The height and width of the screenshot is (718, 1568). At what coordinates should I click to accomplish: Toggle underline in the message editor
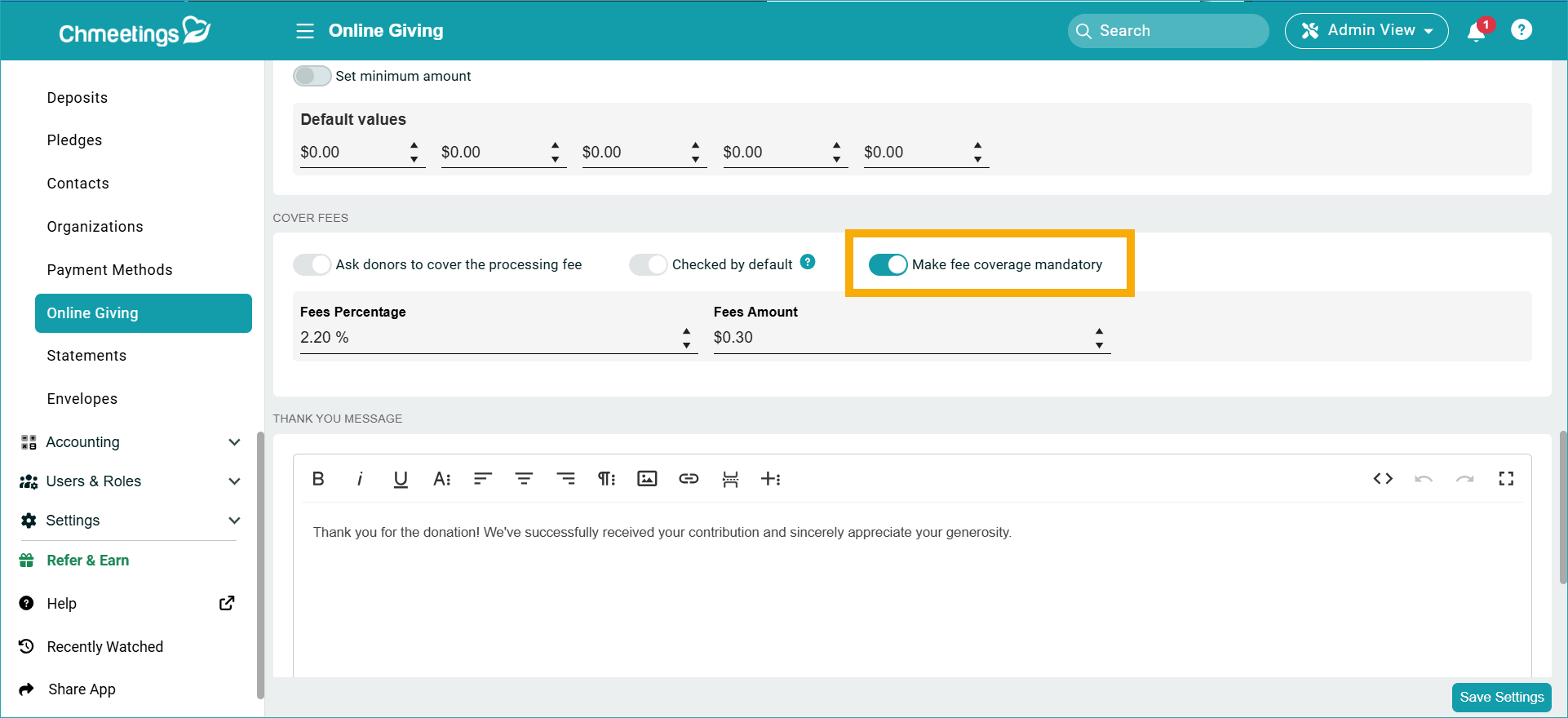coord(401,479)
